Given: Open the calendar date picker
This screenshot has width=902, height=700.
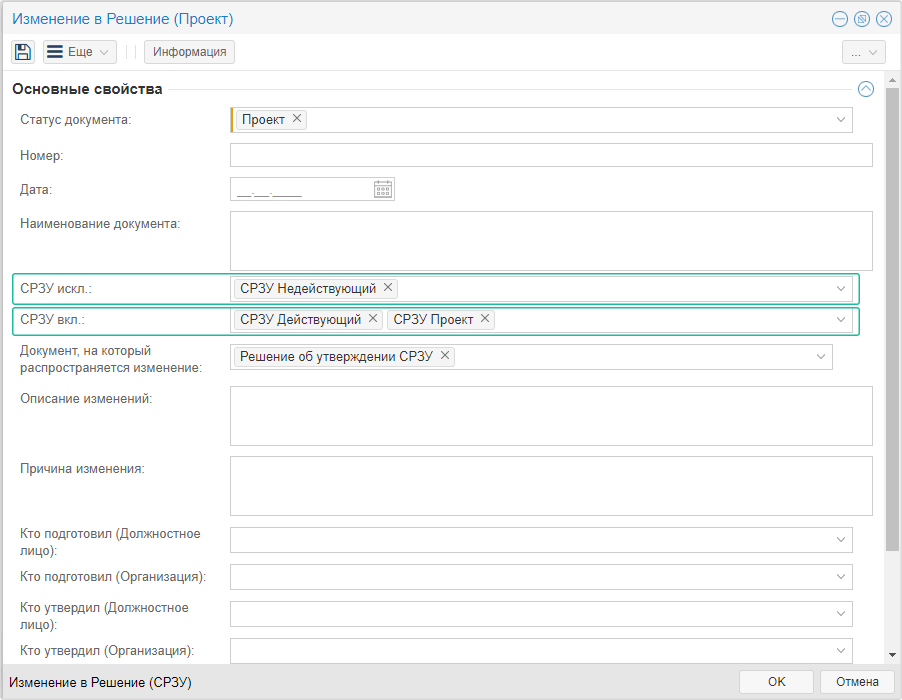Looking at the screenshot, I should pos(383,189).
